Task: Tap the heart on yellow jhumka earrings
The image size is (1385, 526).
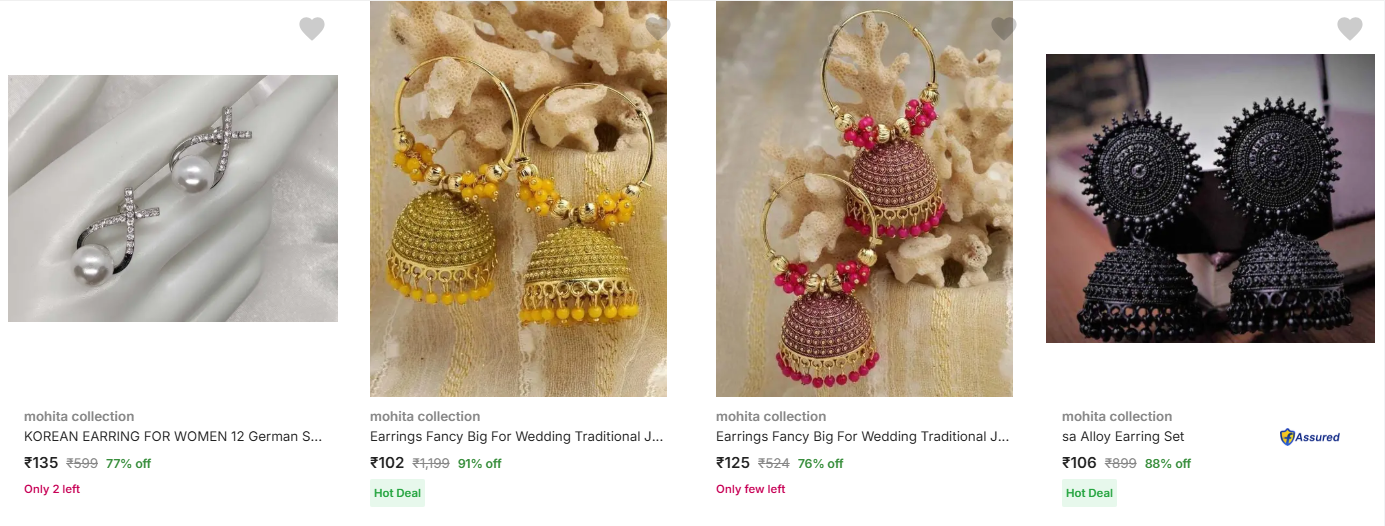Action: pos(658,29)
